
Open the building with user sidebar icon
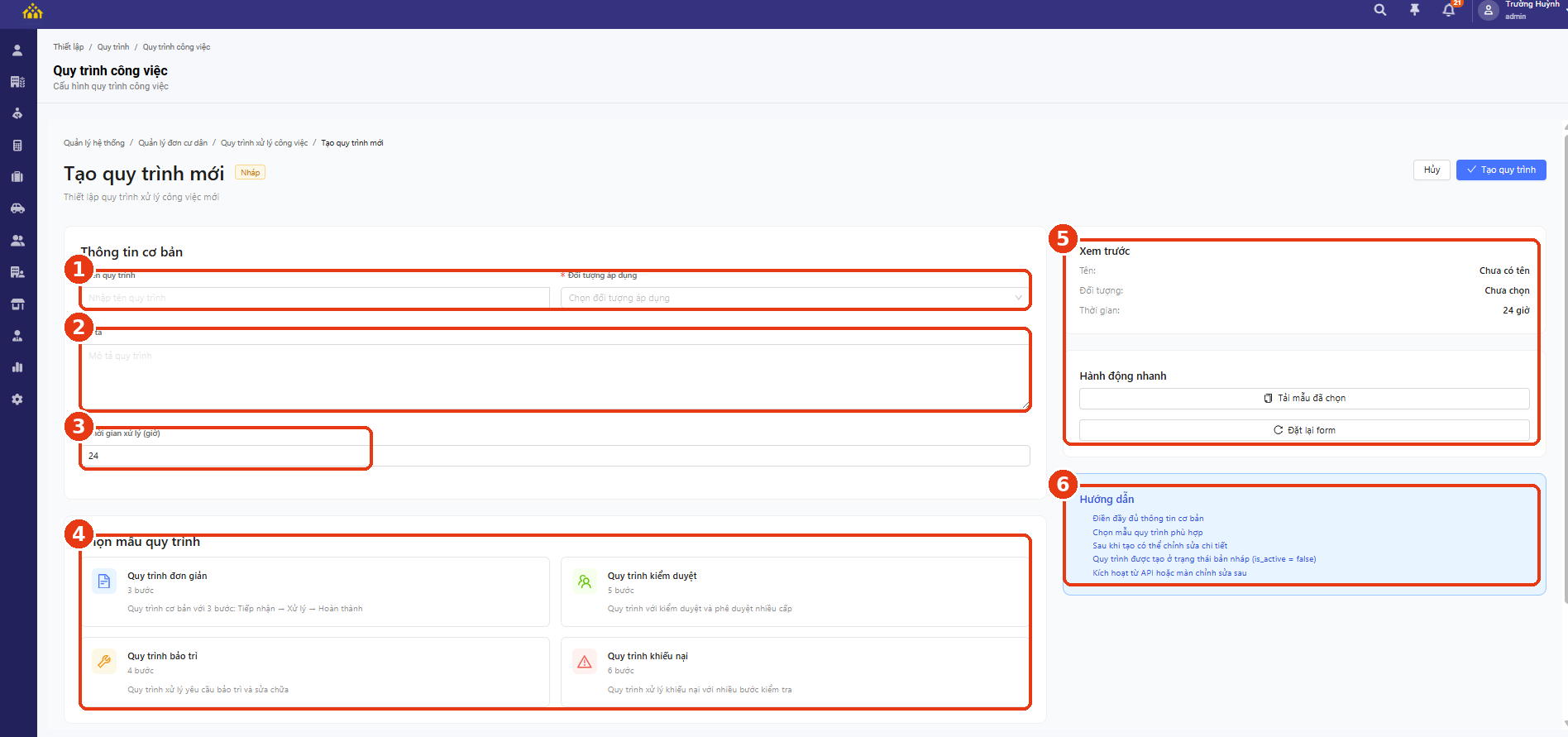pos(17,272)
